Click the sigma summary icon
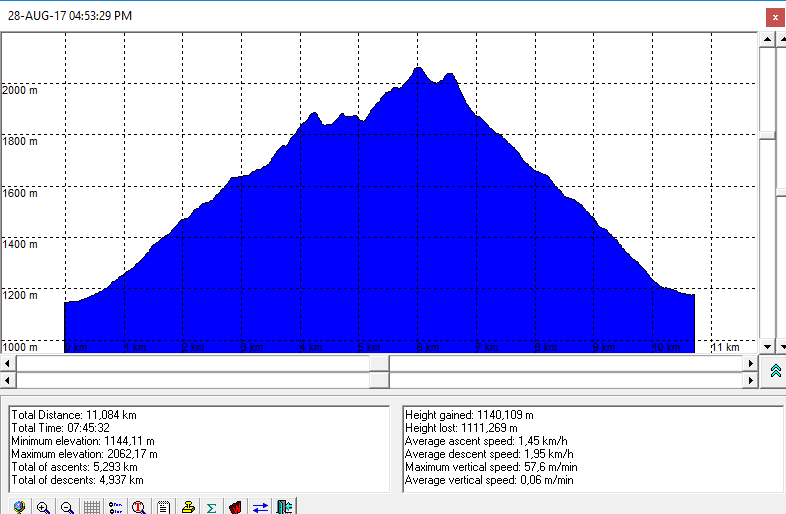Image resolution: width=786 pixels, height=514 pixels. click(211, 507)
